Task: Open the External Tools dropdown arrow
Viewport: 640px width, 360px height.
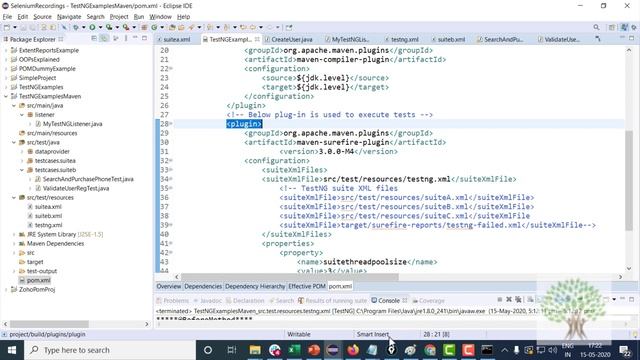Action: click(134, 27)
